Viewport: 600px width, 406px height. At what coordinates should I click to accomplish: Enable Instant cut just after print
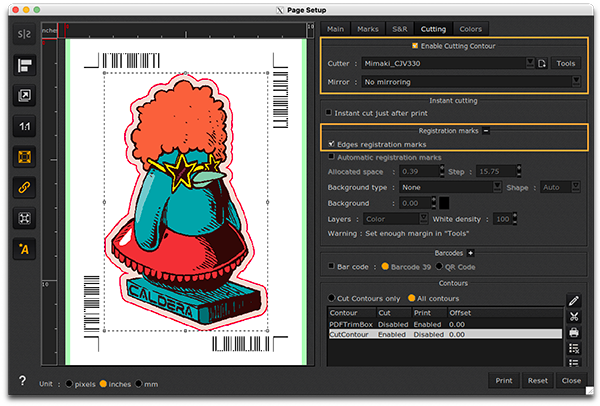coord(329,113)
